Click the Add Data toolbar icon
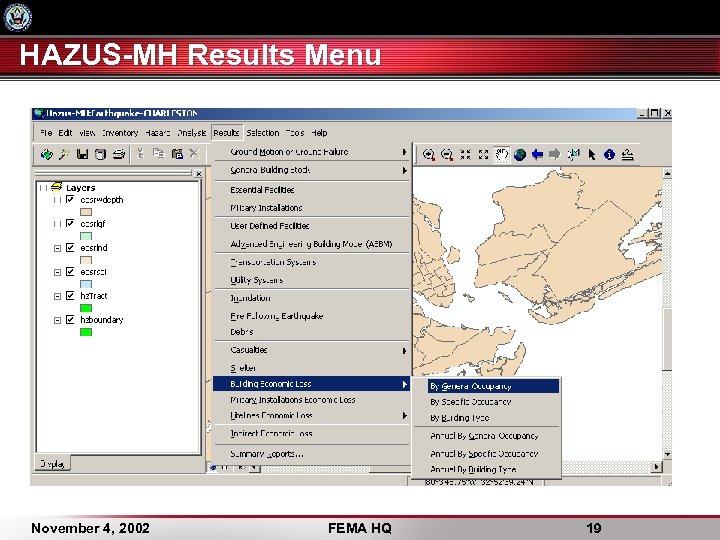The height and width of the screenshot is (540, 720). [46, 154]
